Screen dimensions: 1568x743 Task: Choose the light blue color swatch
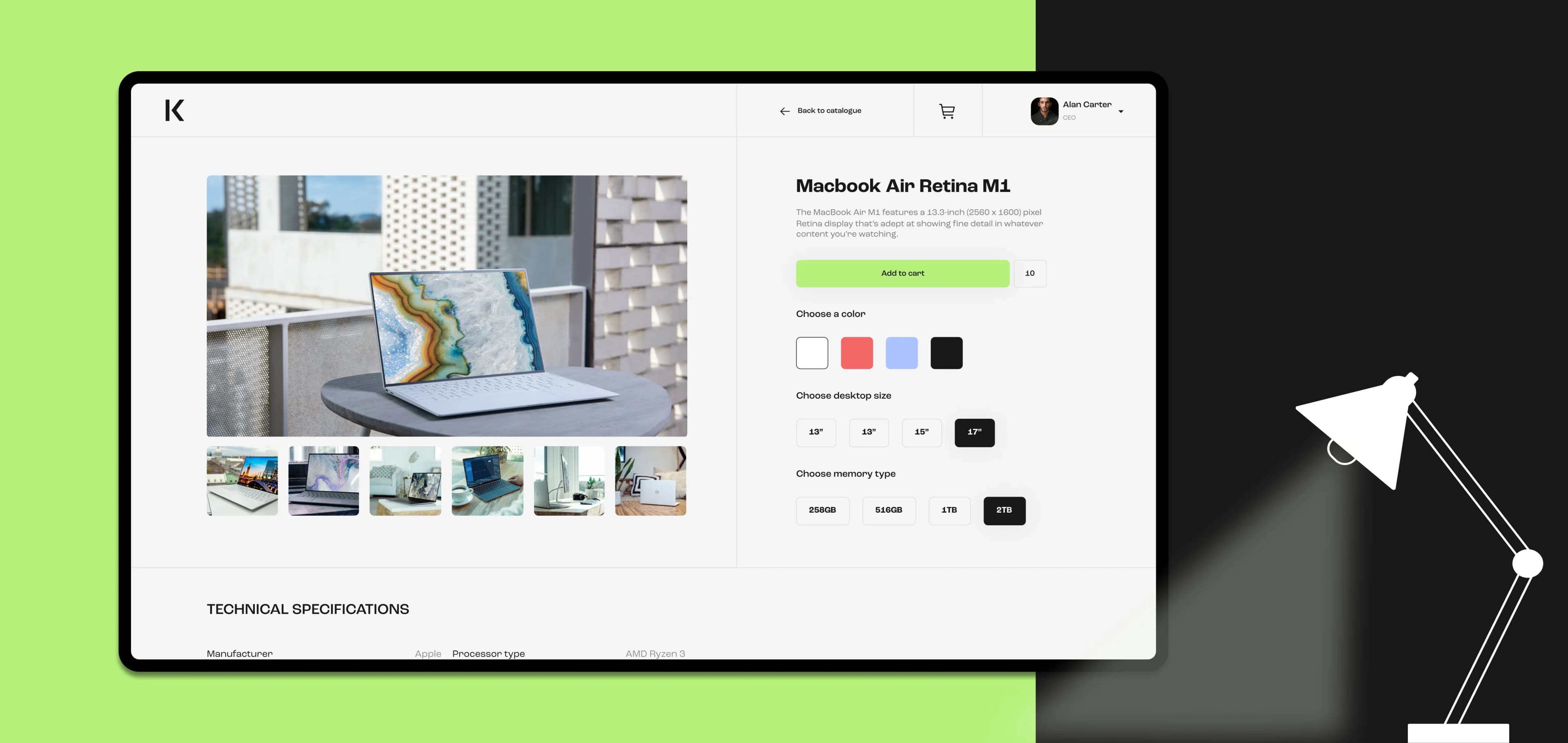902,353
